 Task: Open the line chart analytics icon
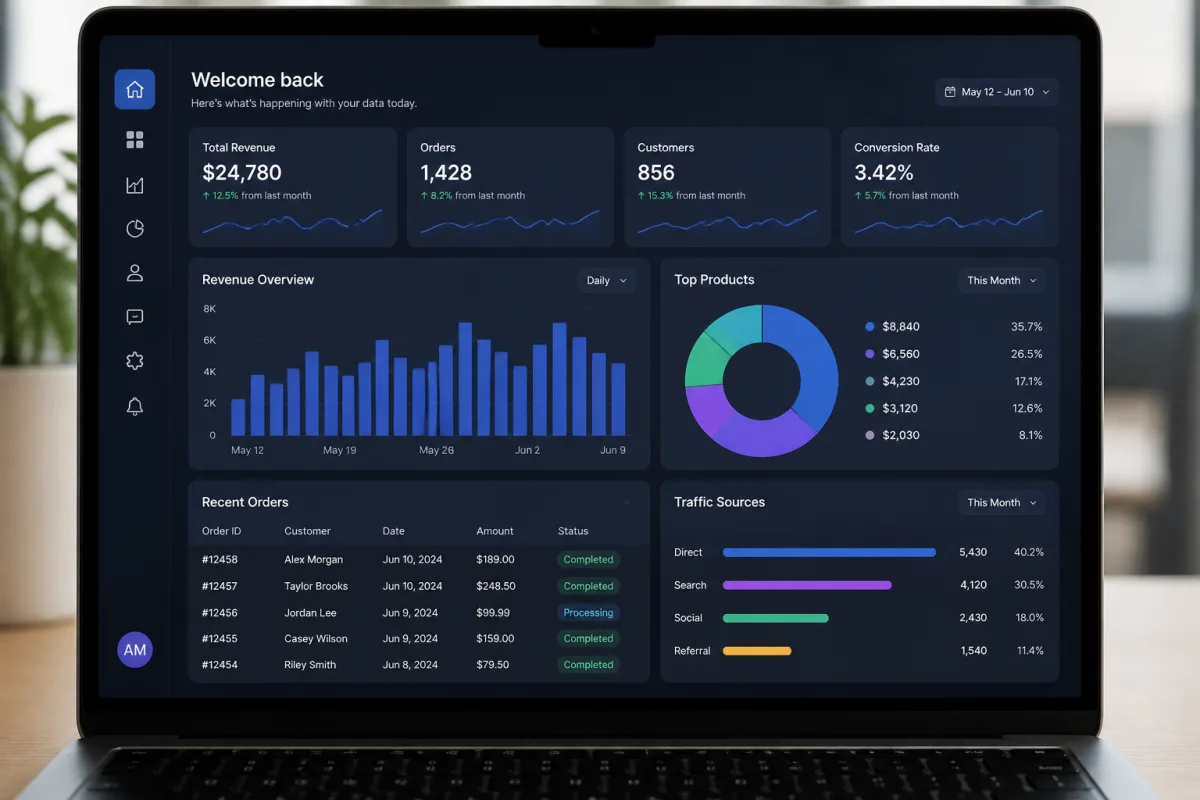(x=135, y=185)
